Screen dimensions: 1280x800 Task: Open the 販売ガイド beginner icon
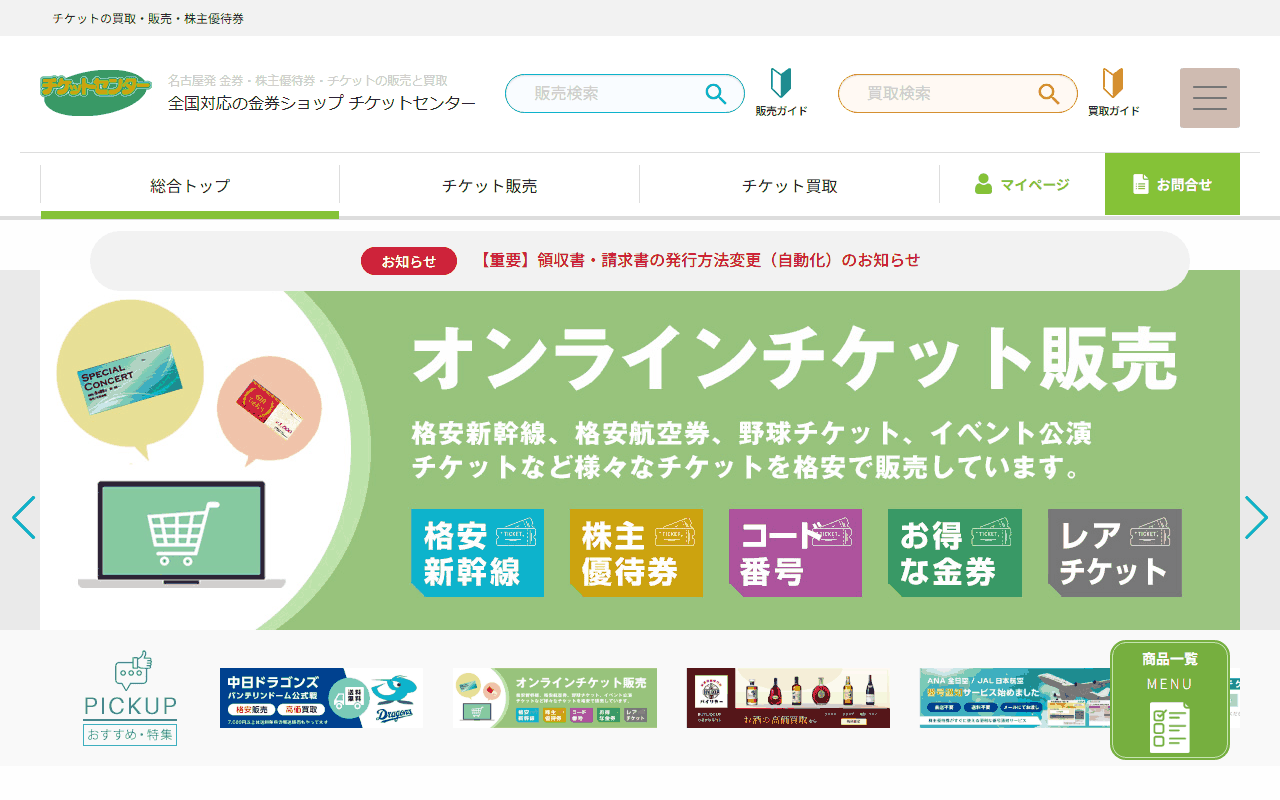pyautogui.click(x=781, y=93)
